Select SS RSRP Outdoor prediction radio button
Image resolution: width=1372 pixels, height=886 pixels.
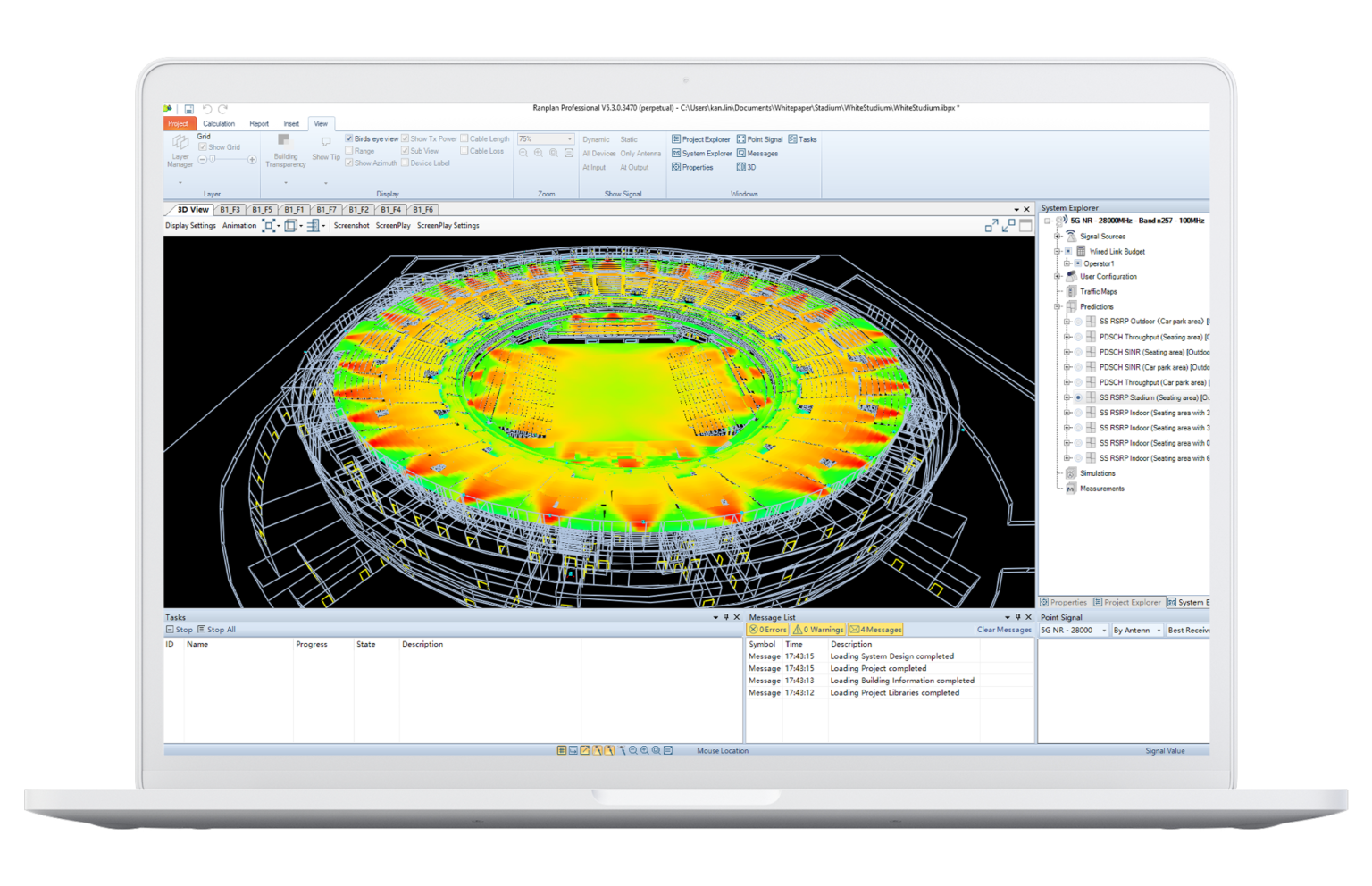1078,322
